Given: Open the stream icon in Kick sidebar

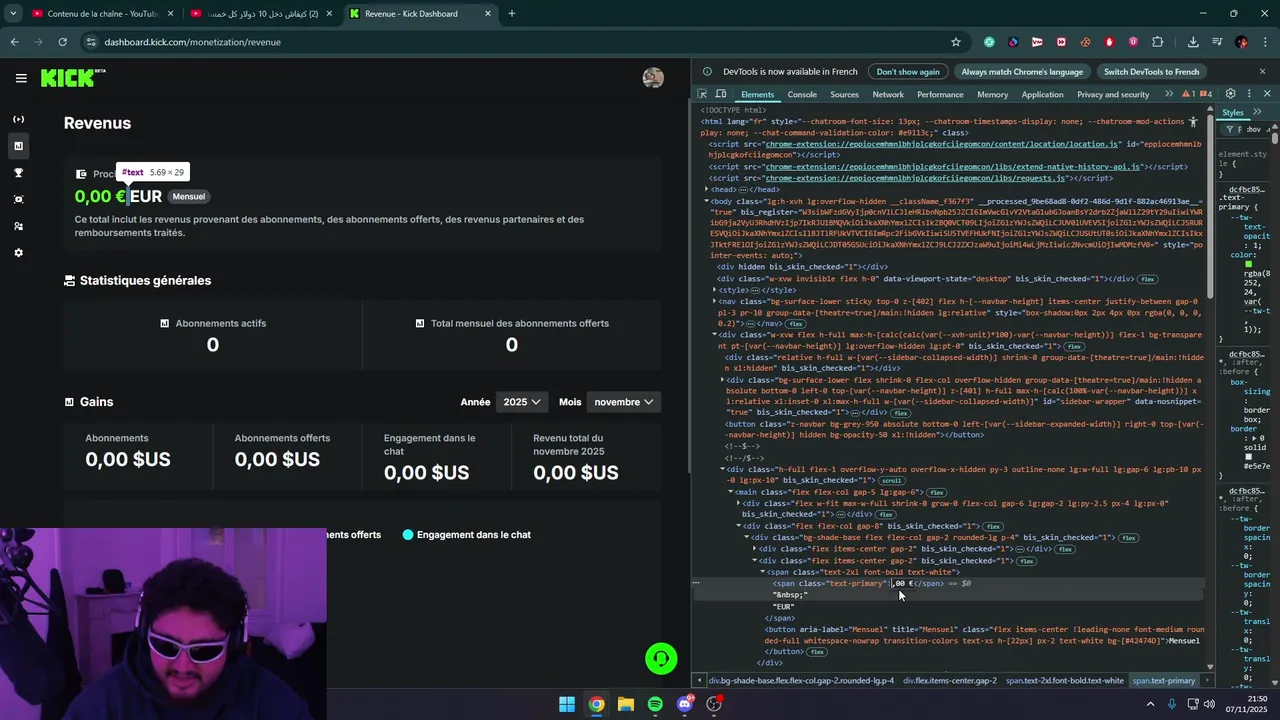Looking at the screenshot, I should click(18, 119).
